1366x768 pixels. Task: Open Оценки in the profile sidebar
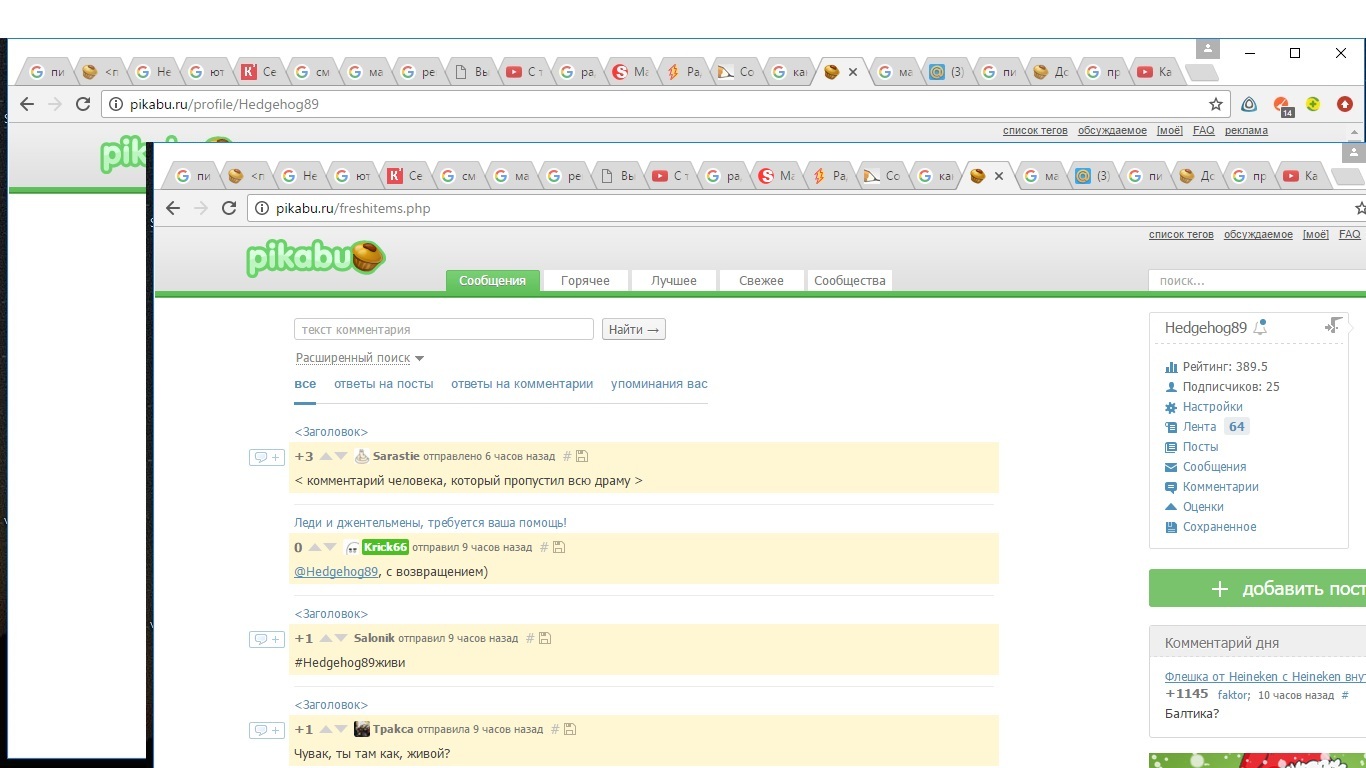point(1203,507)
